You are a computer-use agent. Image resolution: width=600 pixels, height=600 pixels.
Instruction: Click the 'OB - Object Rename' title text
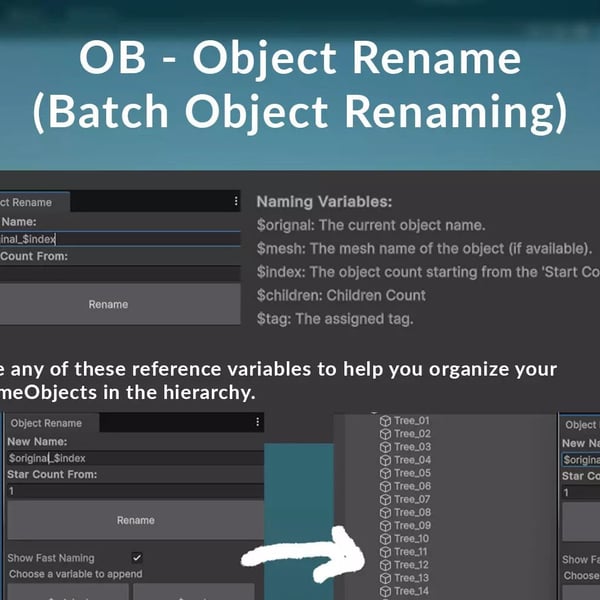pos(300,58)
